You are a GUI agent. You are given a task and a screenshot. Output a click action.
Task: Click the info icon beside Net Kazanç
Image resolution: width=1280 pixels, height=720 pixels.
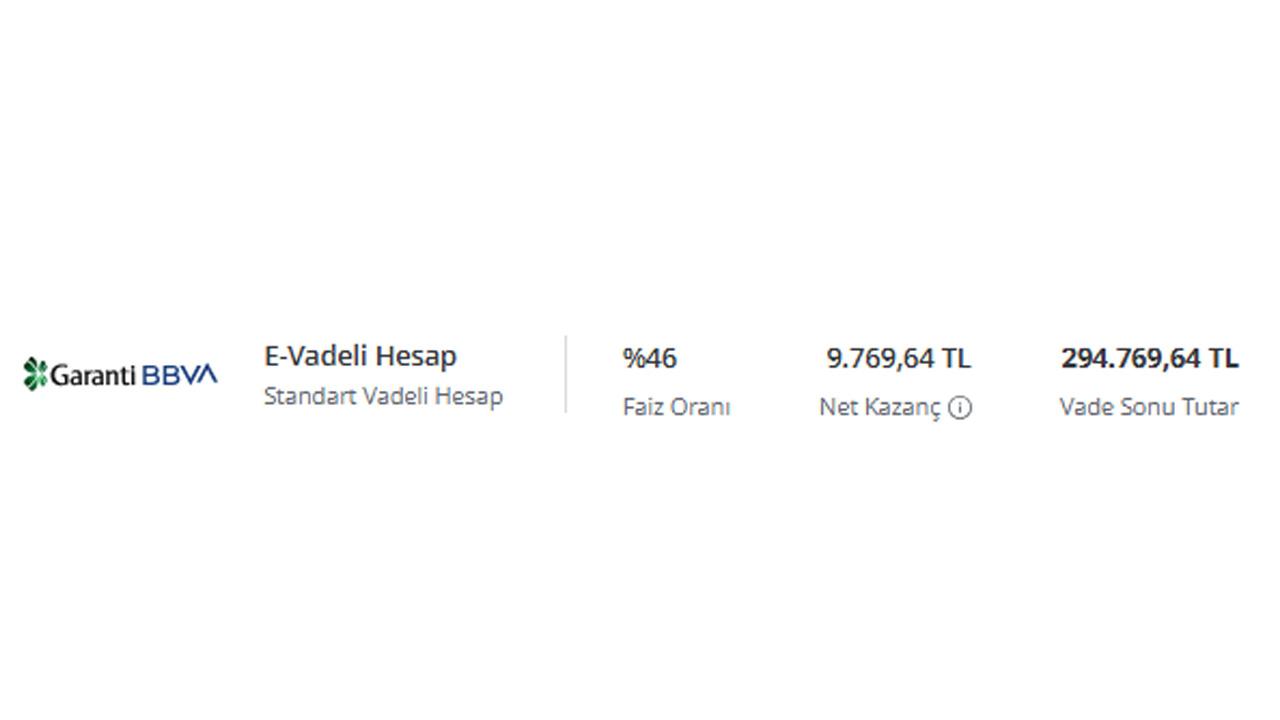(960, 408)
